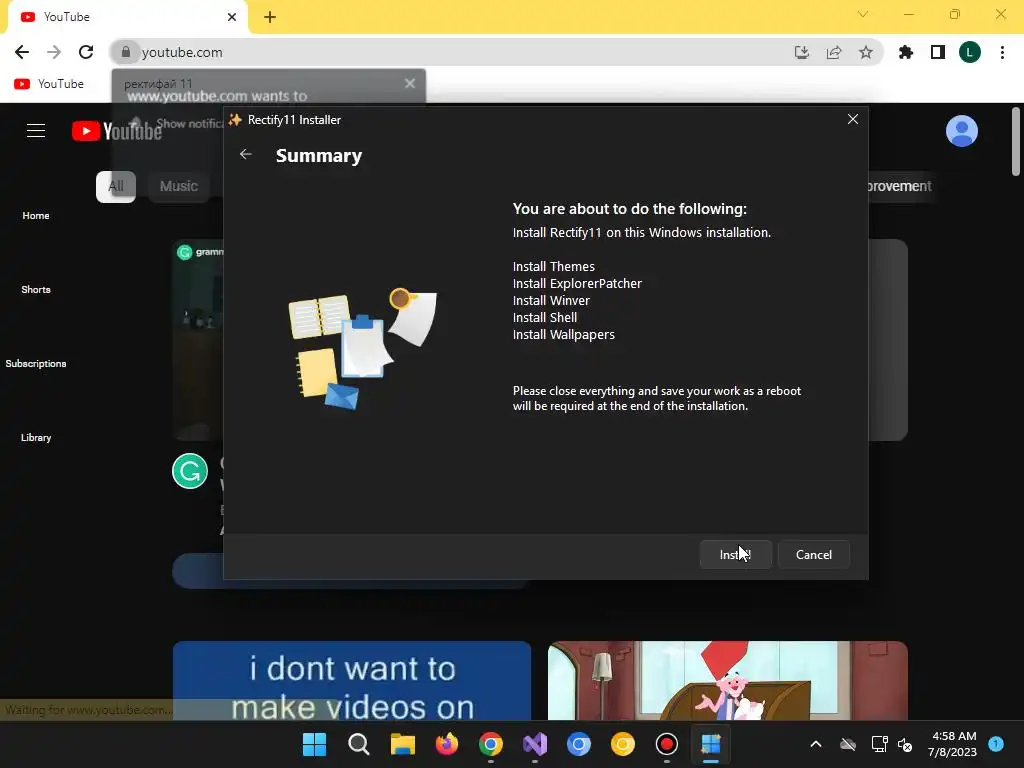Show hidden system tray icons
The width and height of the screenshot is (1024, 768).
pos(816,744)
